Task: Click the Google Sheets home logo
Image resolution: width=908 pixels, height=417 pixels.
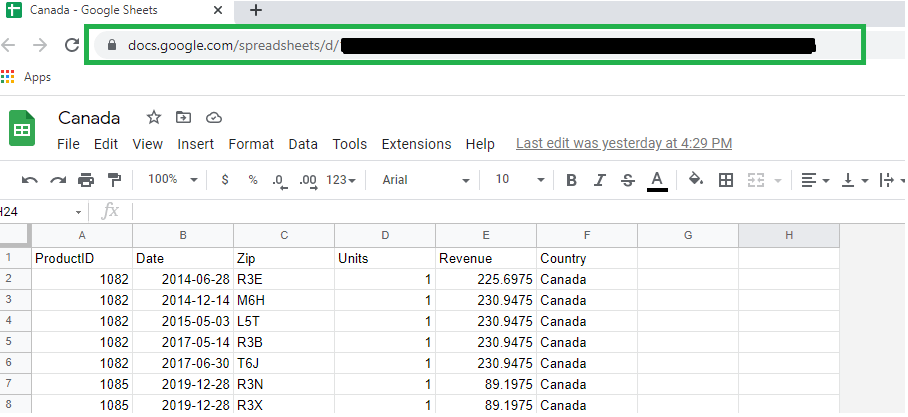Action: (23, 130)
